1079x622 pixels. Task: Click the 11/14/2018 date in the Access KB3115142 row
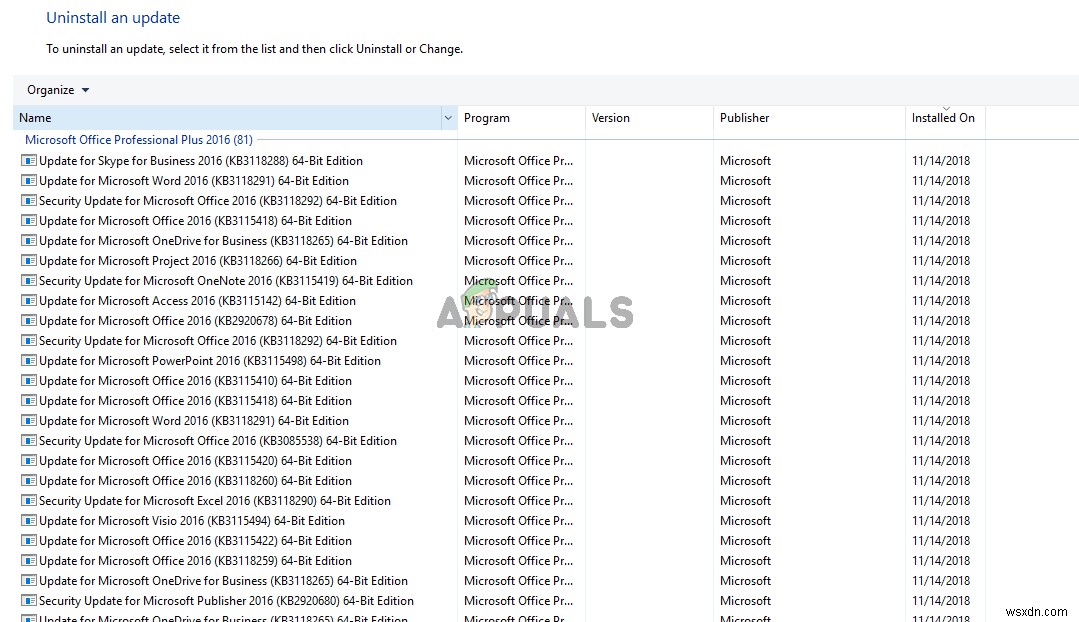click(x=941, y=301)
